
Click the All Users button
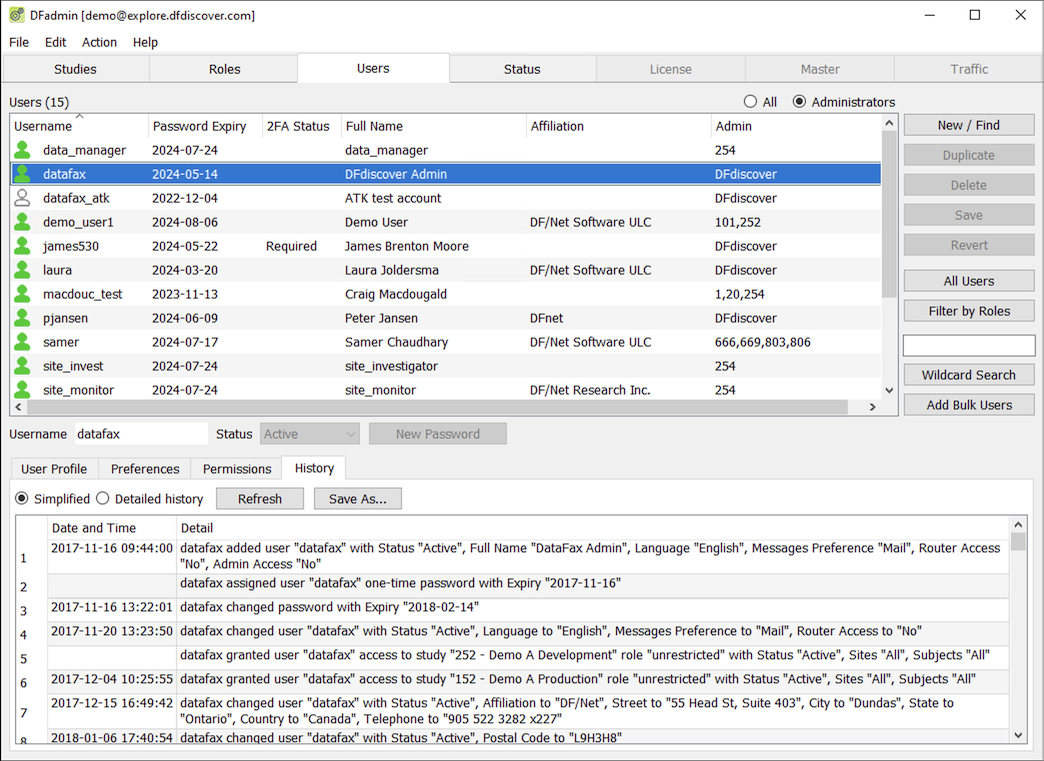click(x=969, y=281)
